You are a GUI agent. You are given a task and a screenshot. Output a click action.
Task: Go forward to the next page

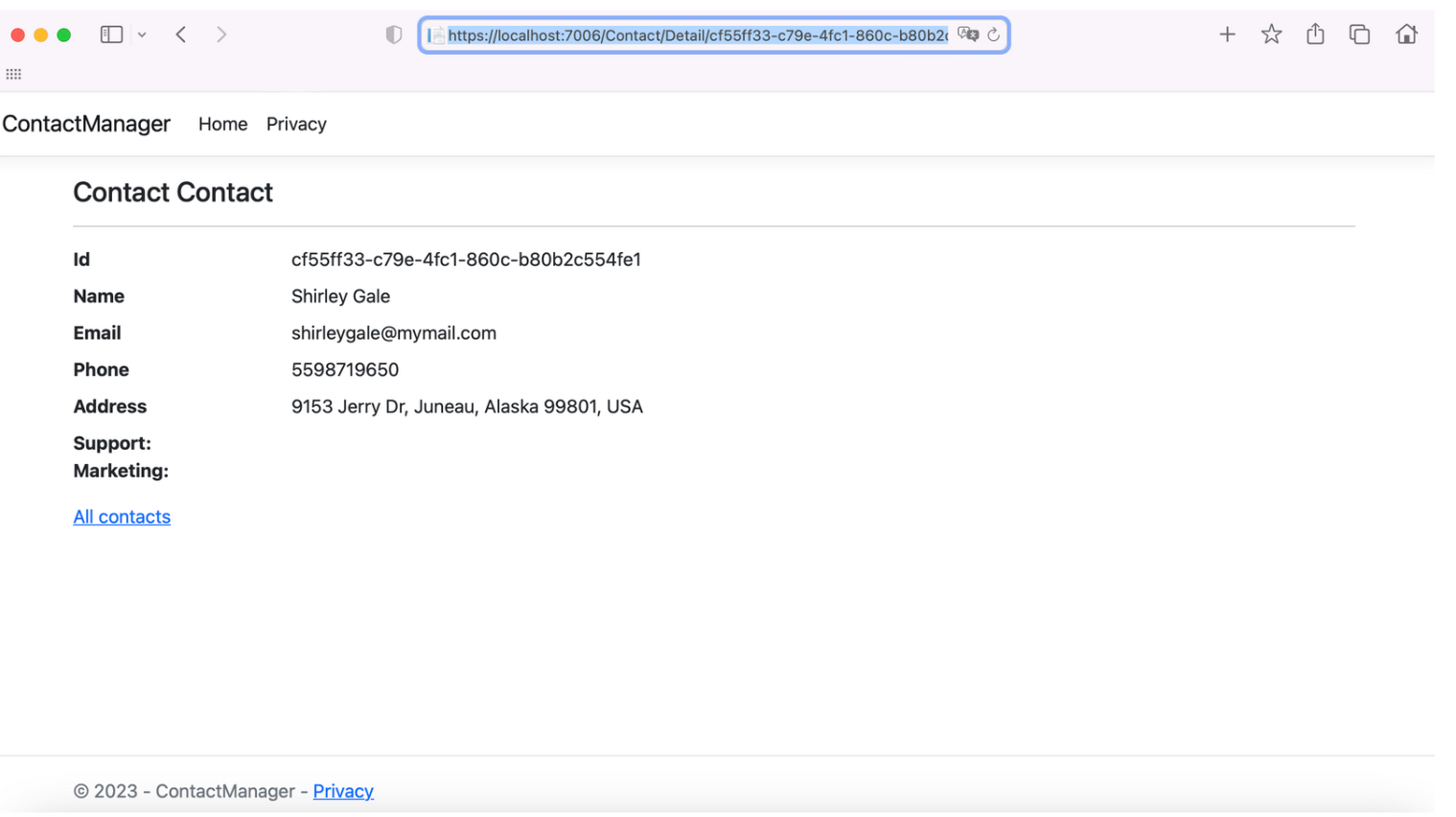(x=221, y=35)
